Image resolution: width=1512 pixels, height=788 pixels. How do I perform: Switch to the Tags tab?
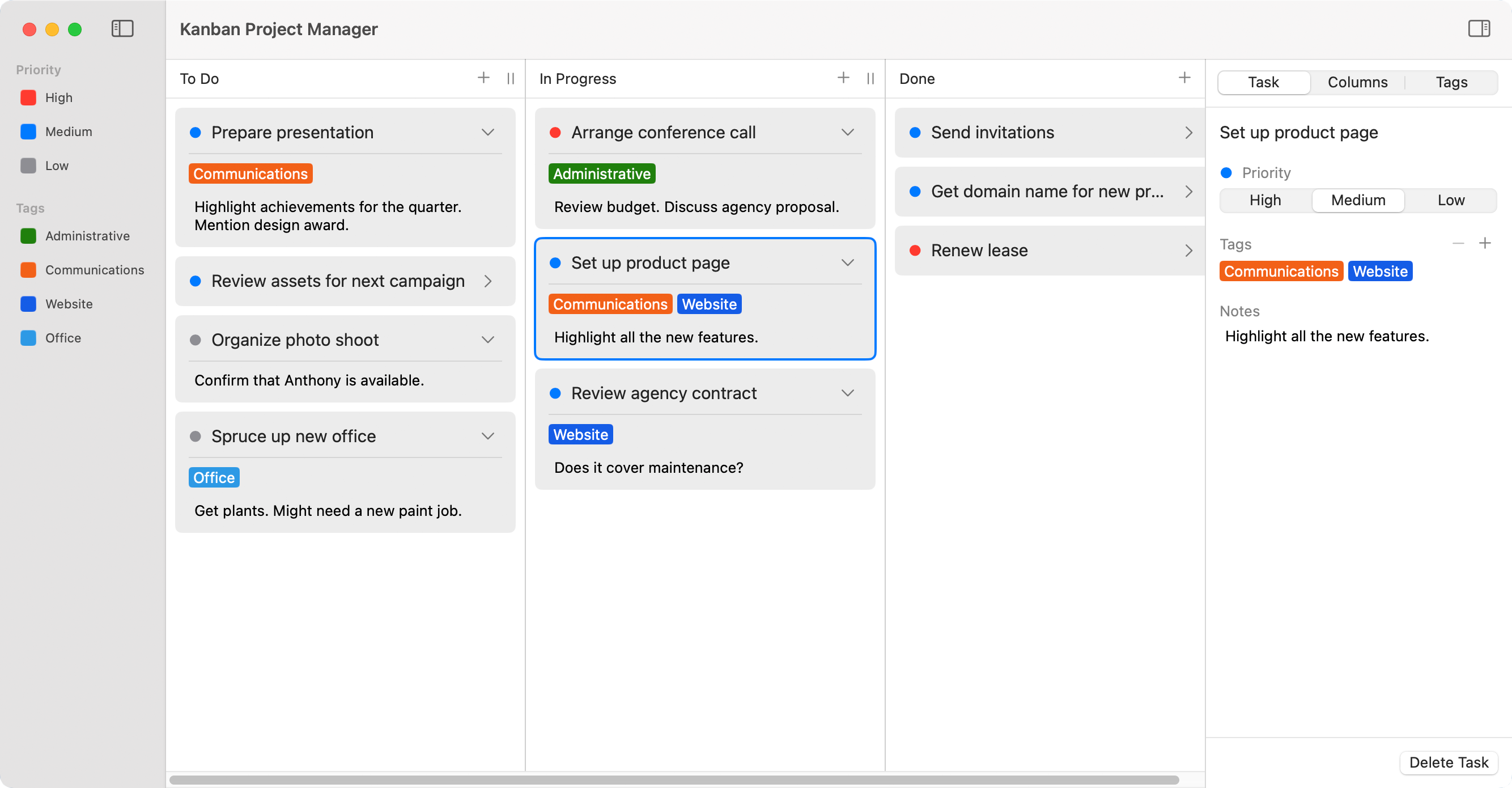pos(1451,82)
